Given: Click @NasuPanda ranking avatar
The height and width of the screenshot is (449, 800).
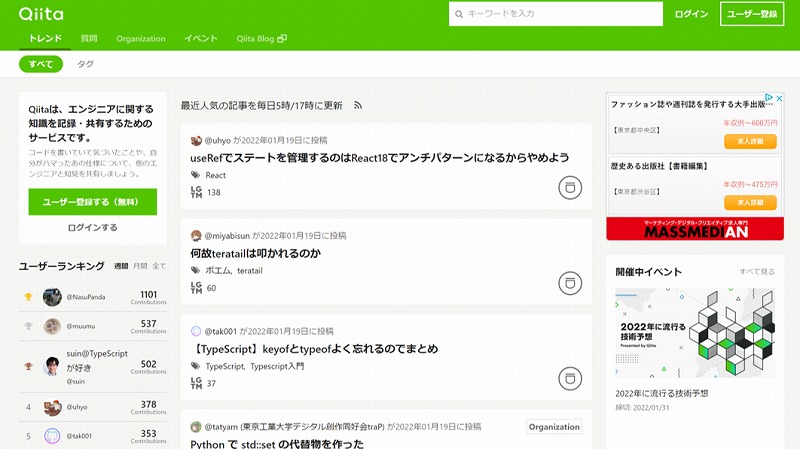Looking at the screenshot, I should [52, 297].
